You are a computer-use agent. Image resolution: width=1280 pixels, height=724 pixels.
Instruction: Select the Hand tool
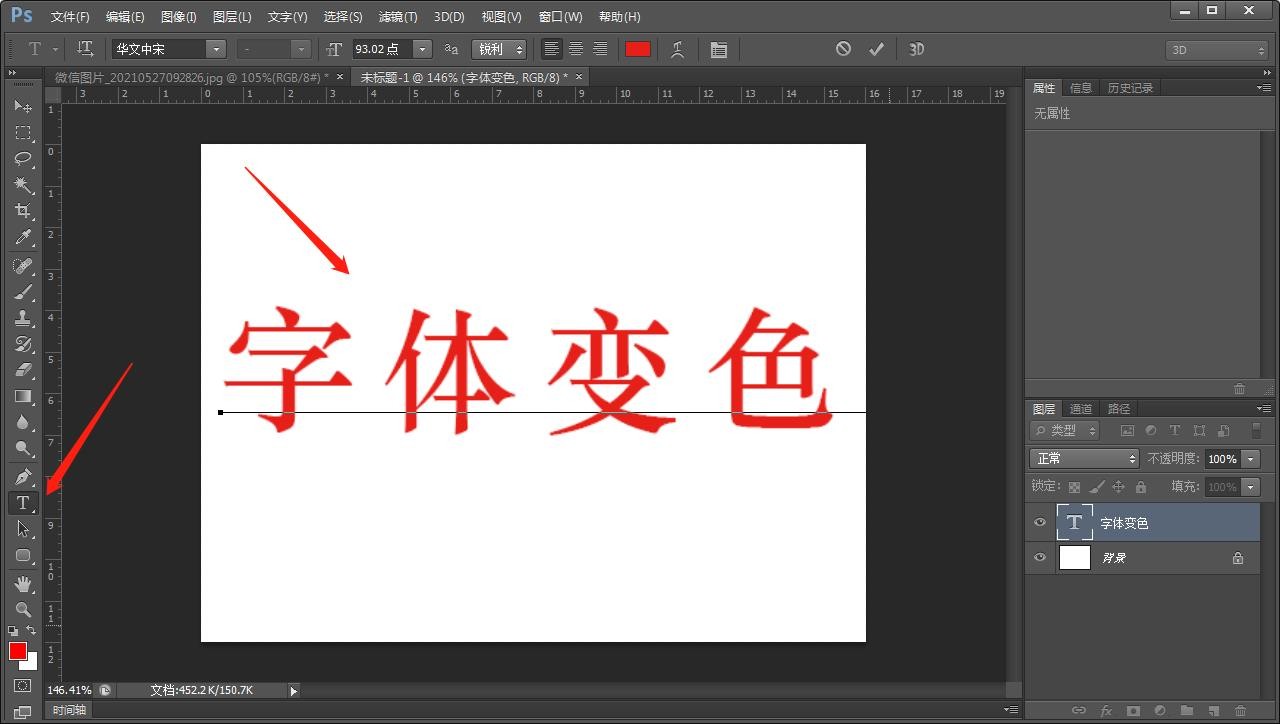(22, 584)
